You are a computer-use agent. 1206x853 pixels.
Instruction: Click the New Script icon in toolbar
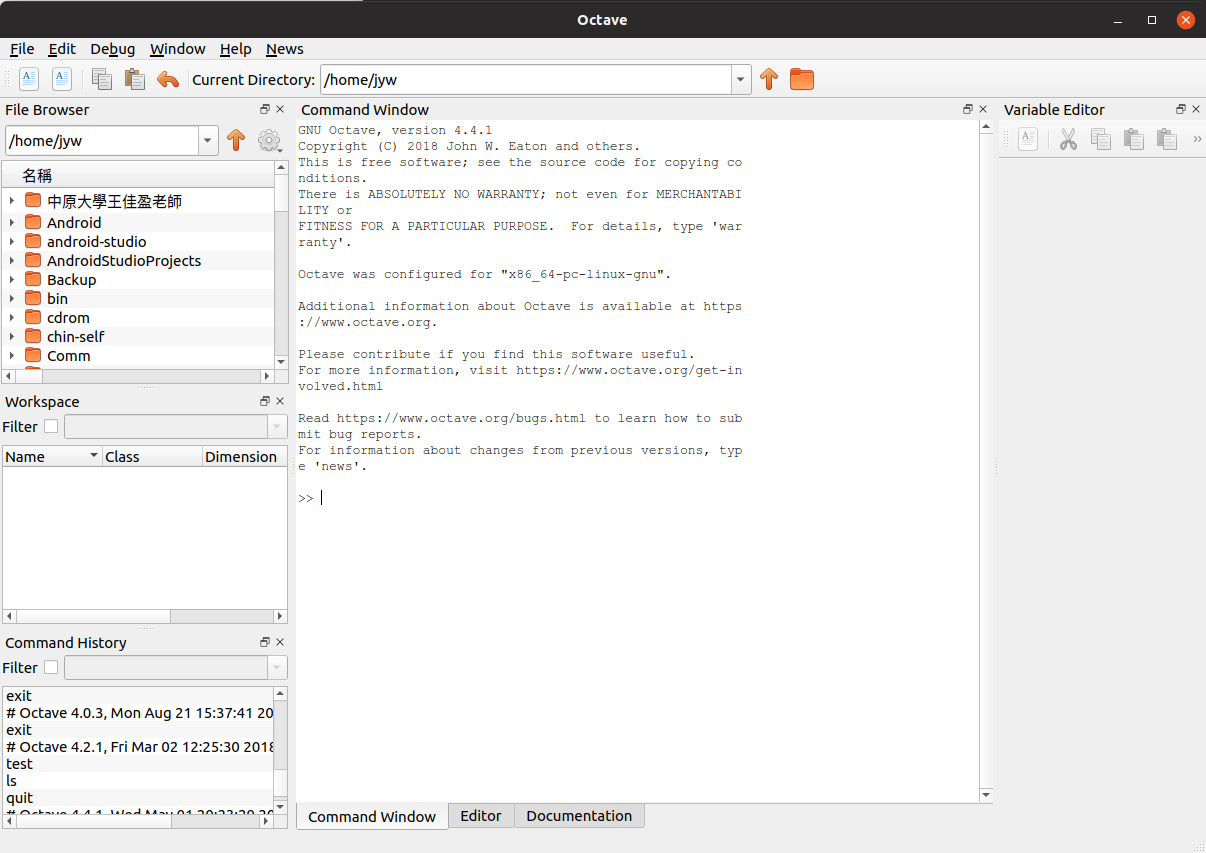pyautogui.click(x=29, y=79)
